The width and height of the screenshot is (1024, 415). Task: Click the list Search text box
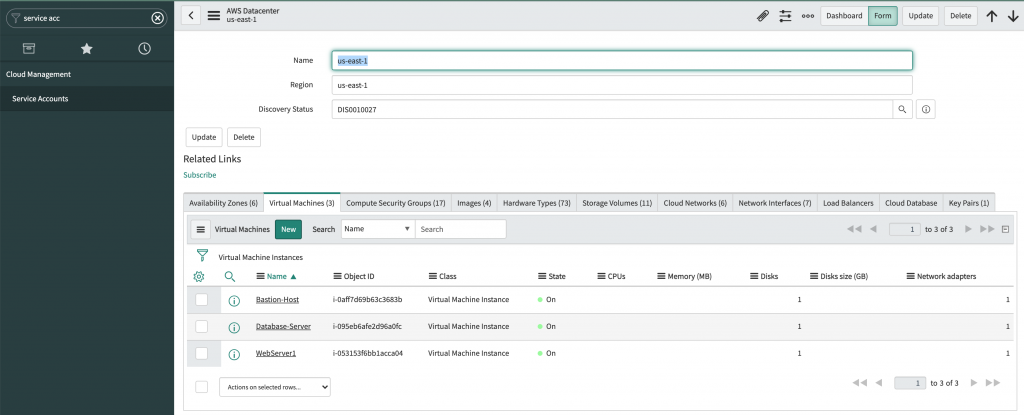click(x=460, y=229)
